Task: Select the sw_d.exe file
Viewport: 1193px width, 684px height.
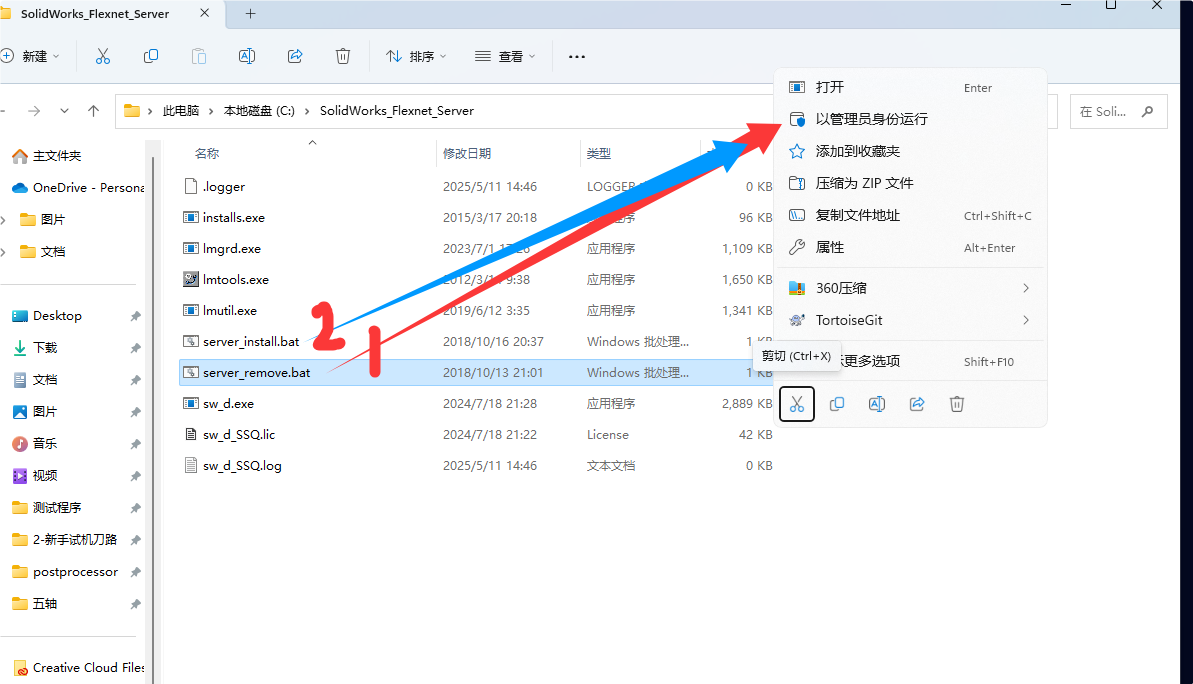Action: click(228, 404)
